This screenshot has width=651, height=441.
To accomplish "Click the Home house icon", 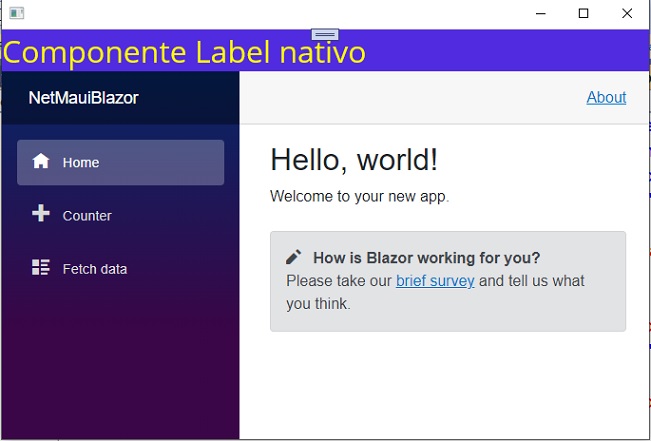I will [x=41, y=161].
